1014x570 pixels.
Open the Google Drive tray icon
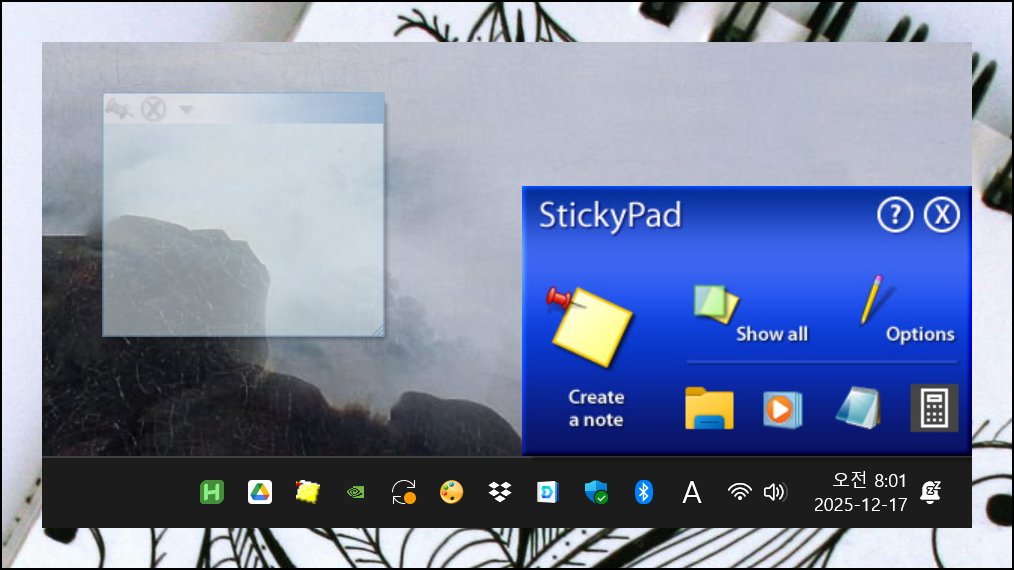pyautogui.click(x=259, y=492)
